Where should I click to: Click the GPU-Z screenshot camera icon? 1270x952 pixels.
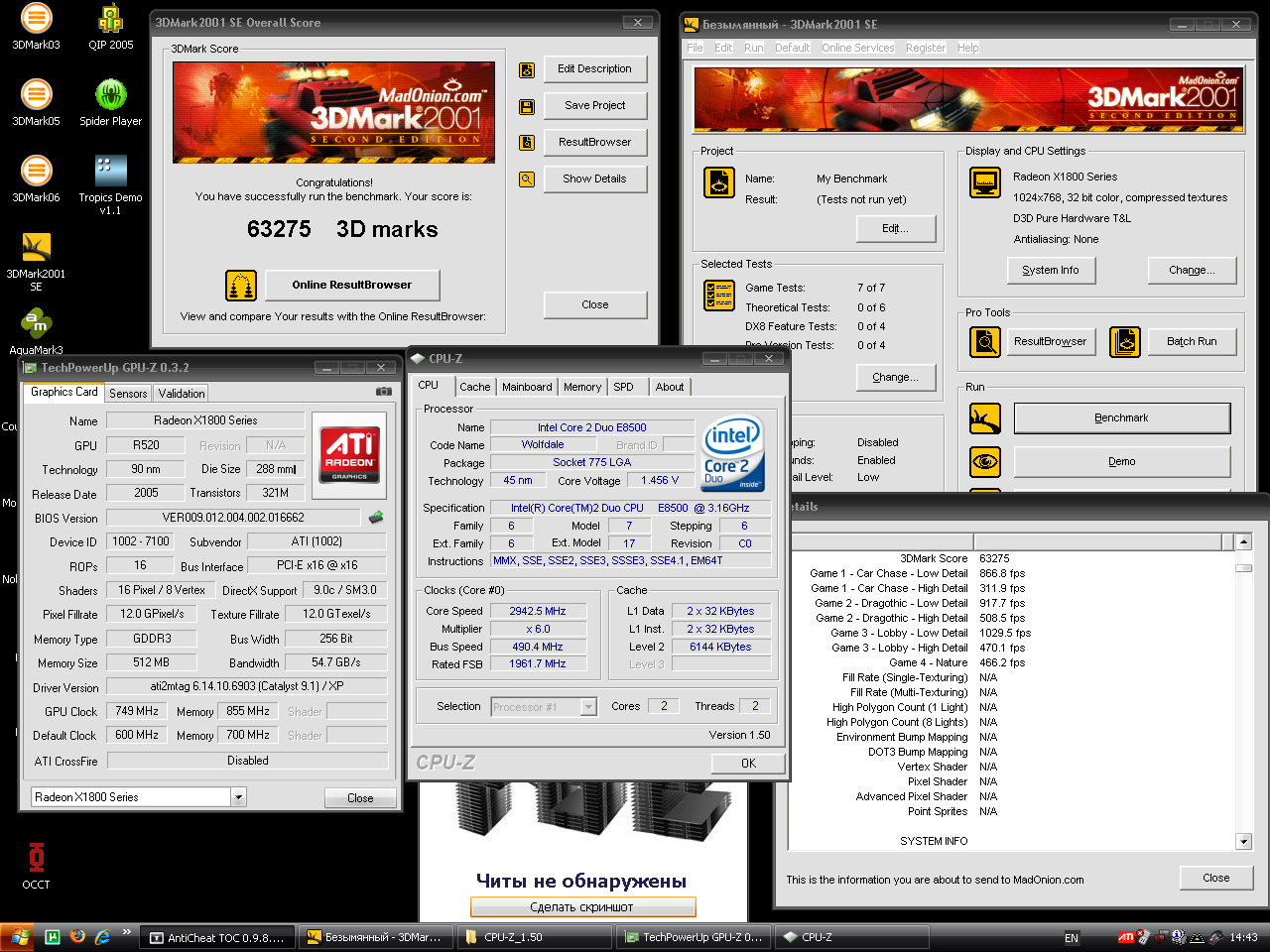tap(384, 392)
